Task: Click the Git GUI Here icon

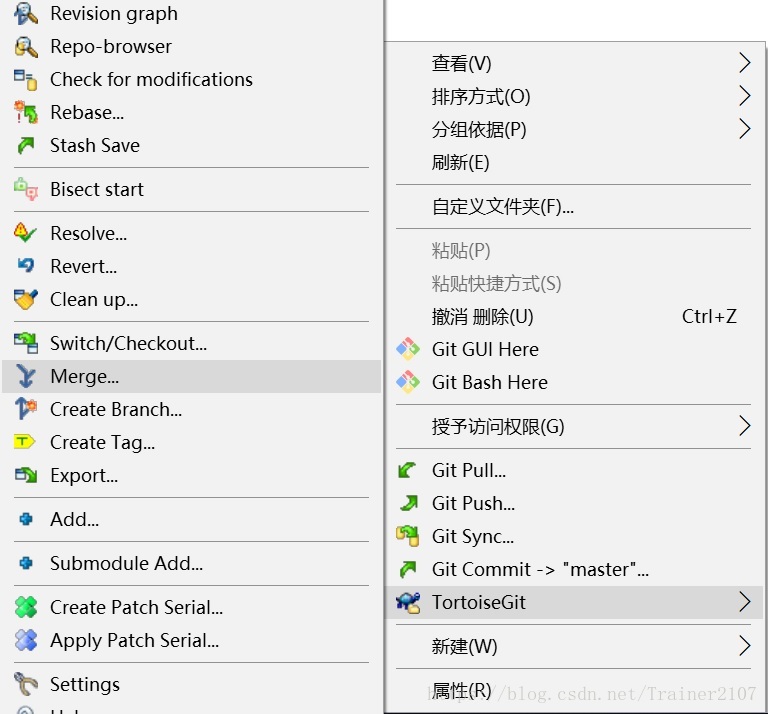Action: tap(408, 349)
